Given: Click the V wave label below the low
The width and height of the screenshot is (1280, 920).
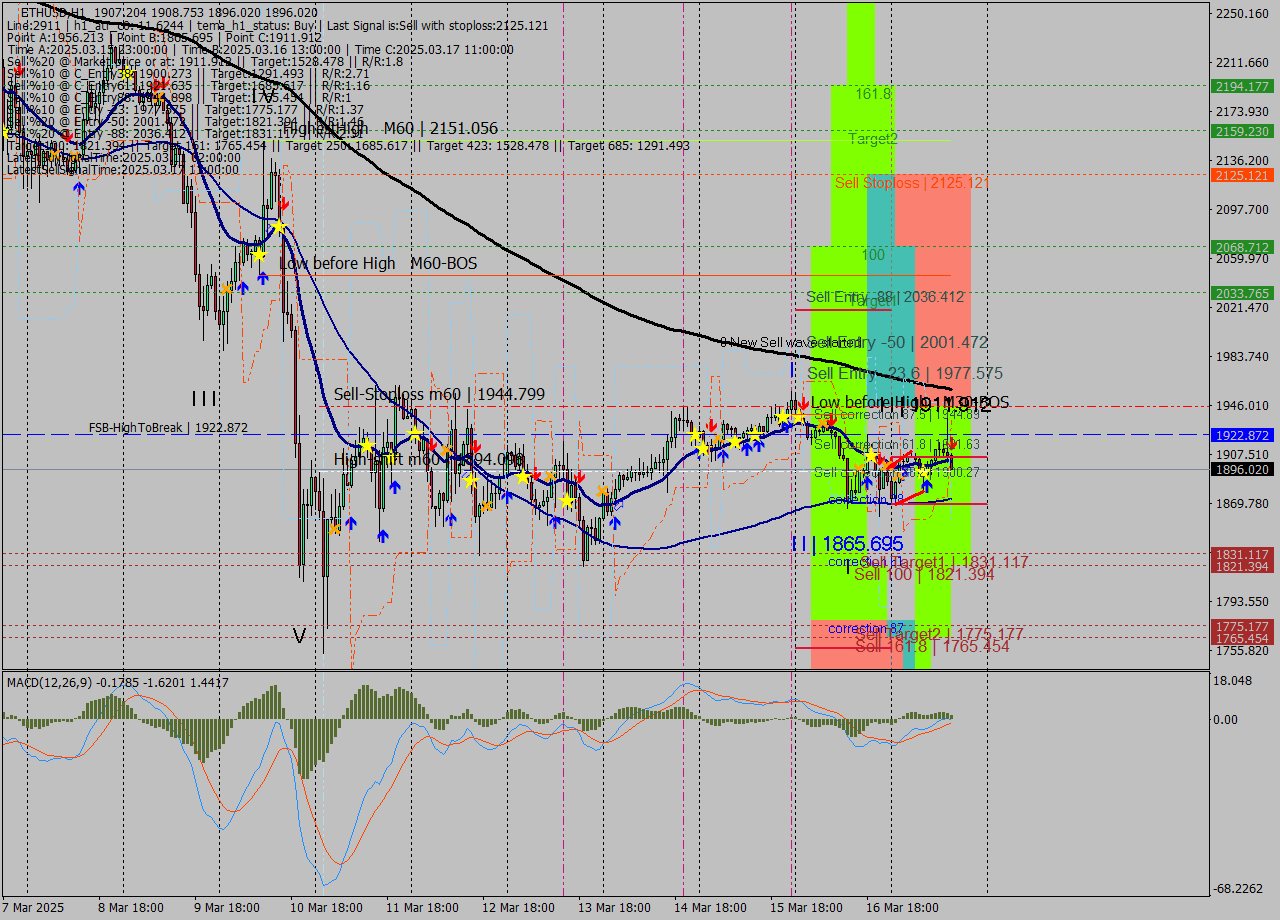Looking at the screenshot, I should point(299,635).
